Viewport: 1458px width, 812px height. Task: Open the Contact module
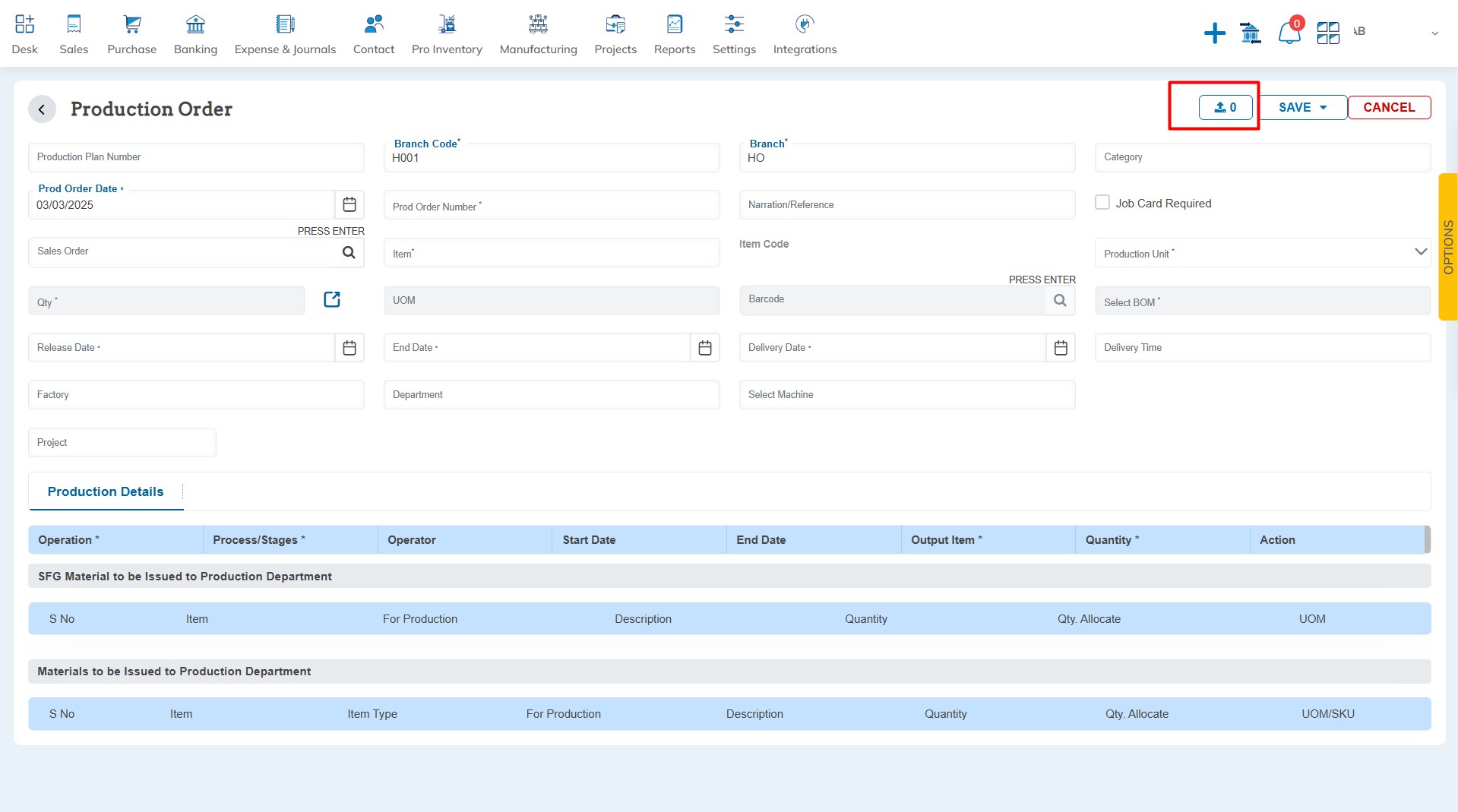click(374, 34)
